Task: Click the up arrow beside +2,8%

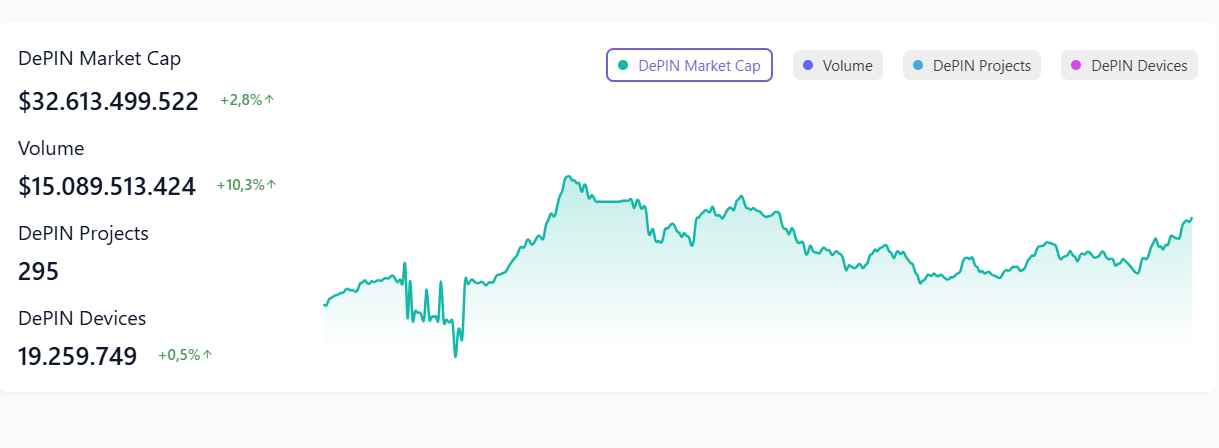Action: pos(270,100)
